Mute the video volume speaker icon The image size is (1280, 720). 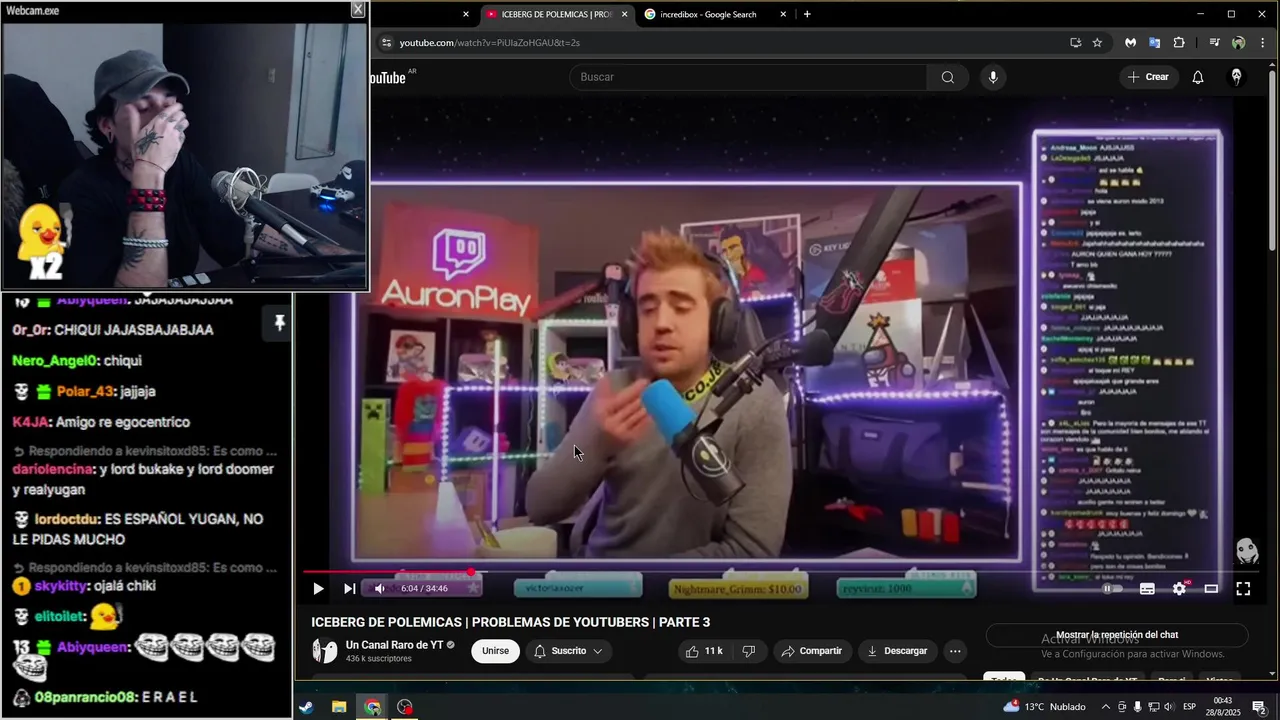click(x=379, y=589)
